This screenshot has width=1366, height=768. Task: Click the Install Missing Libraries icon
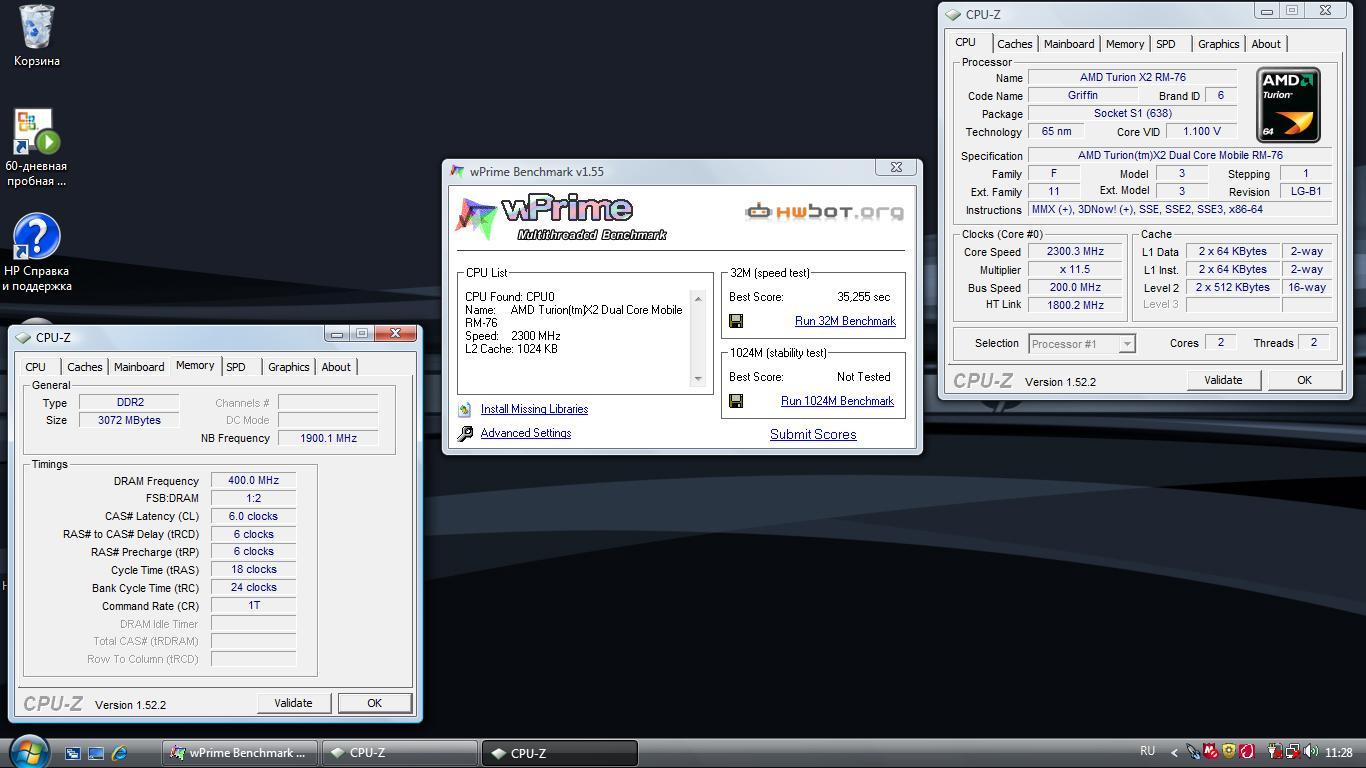point(465,410)
